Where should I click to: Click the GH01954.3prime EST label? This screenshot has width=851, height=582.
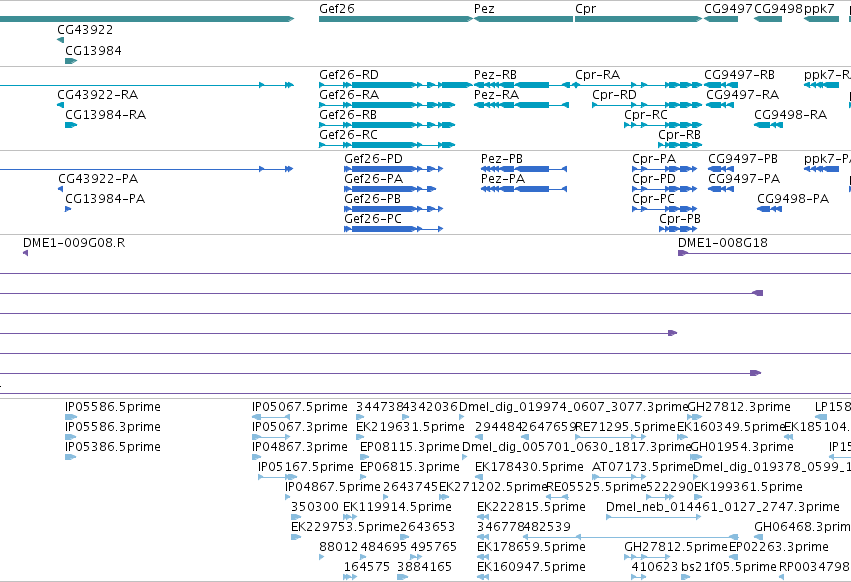[x=742, y=447]
